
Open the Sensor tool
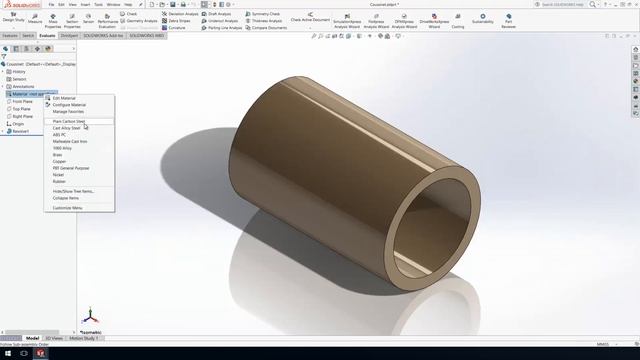pyautogui.click(x=88, y=19)
